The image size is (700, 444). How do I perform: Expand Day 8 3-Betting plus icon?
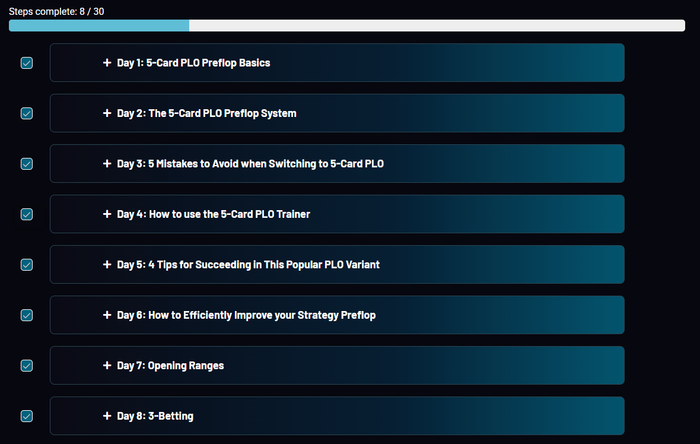(107, 415)
